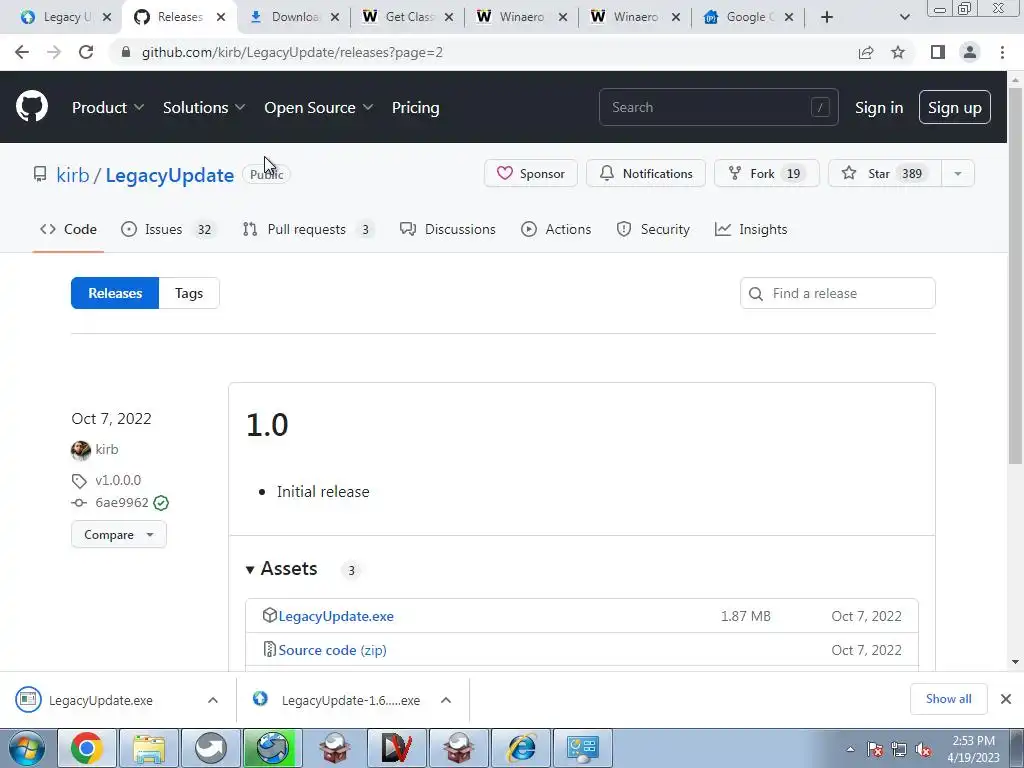
Task: Close the Google tab
Action: (789, 17)
